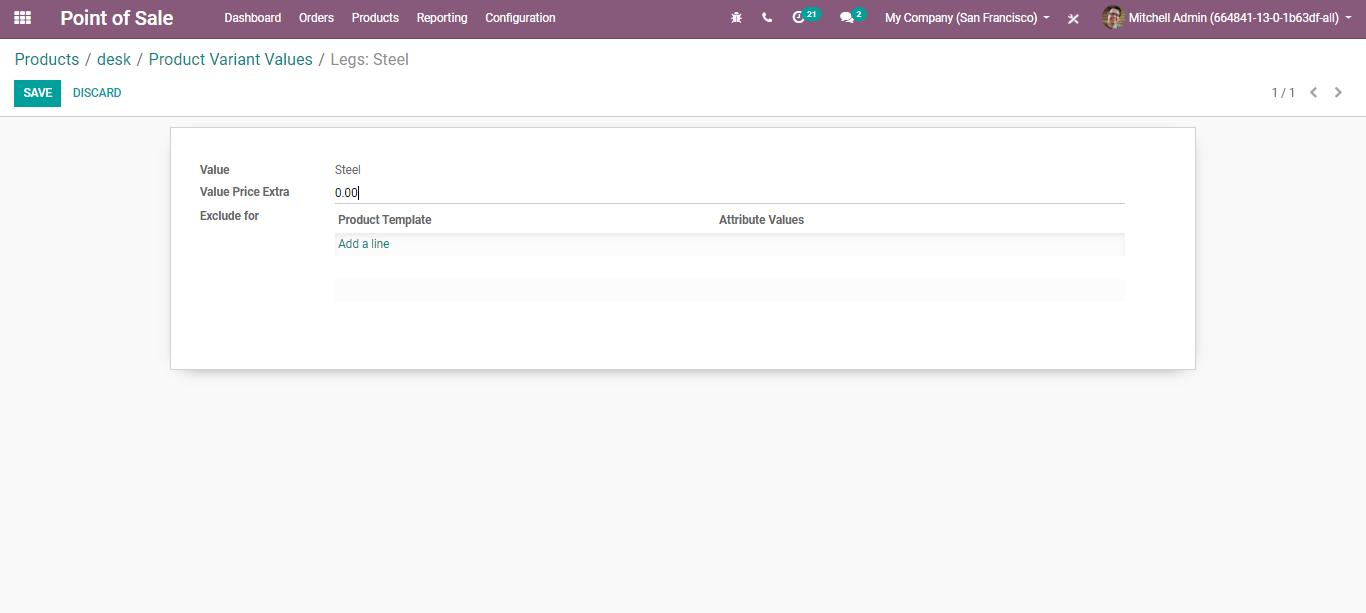The height and width of the screenshot is (613, 1366).
Task: Go to Products breadcrumb
Action: tap(47, 59)
